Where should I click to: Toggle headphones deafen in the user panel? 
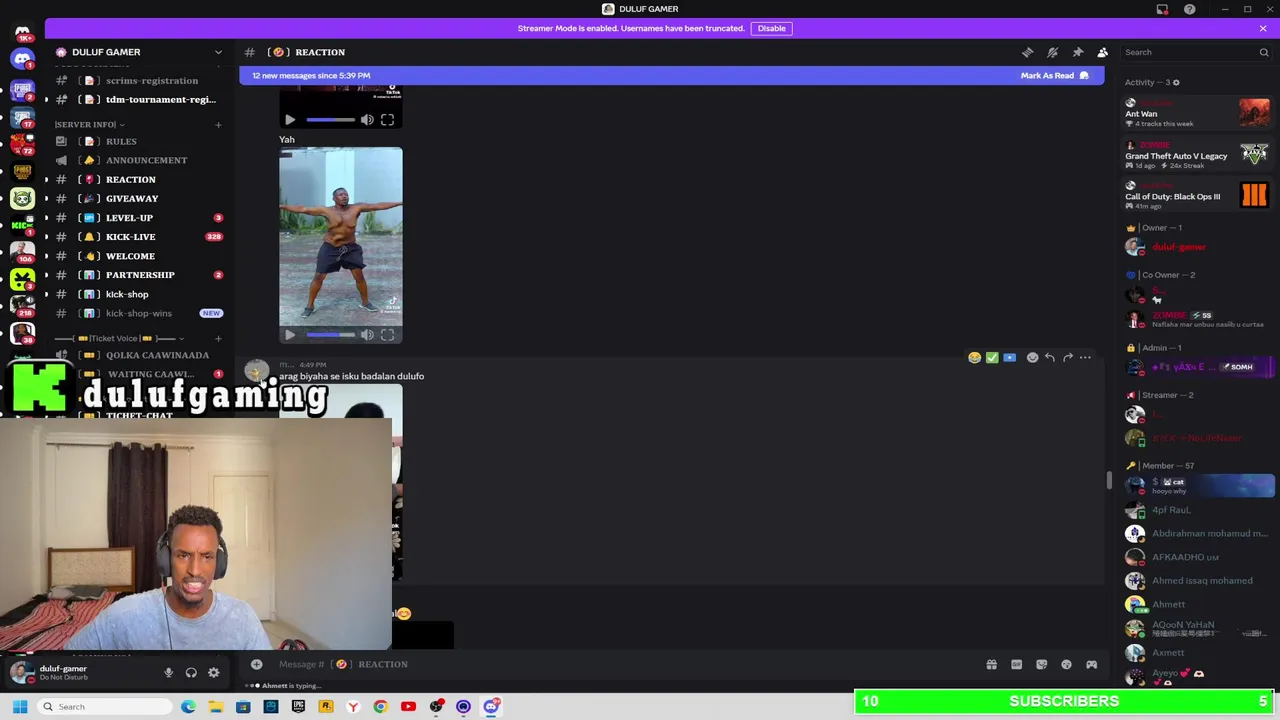click(191, 673)
